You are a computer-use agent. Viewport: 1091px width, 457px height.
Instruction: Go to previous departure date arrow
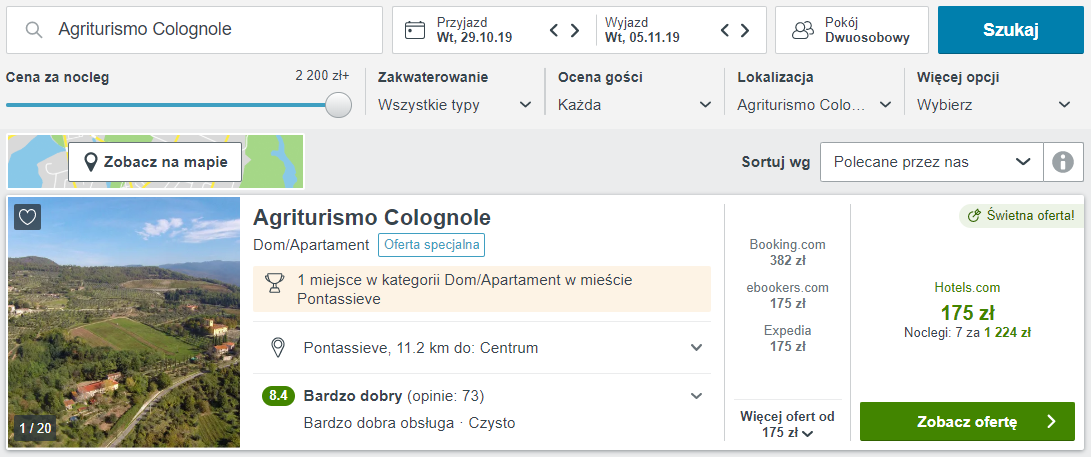click(727, 30)
